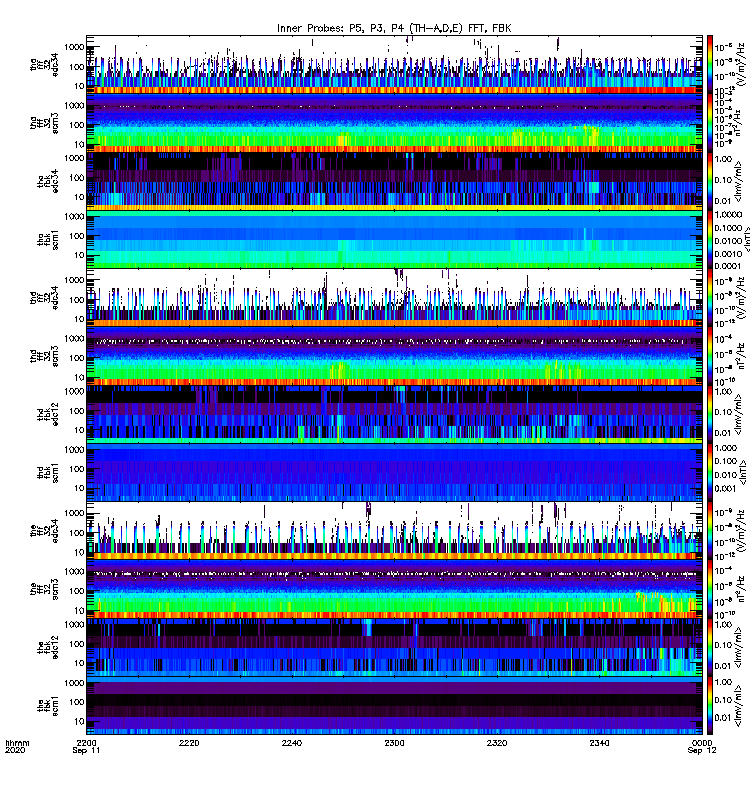This screenshot has height=800, width=750.
Task: Click inside the tha fbk edc34 spectrogram
Action: [394, 182]
